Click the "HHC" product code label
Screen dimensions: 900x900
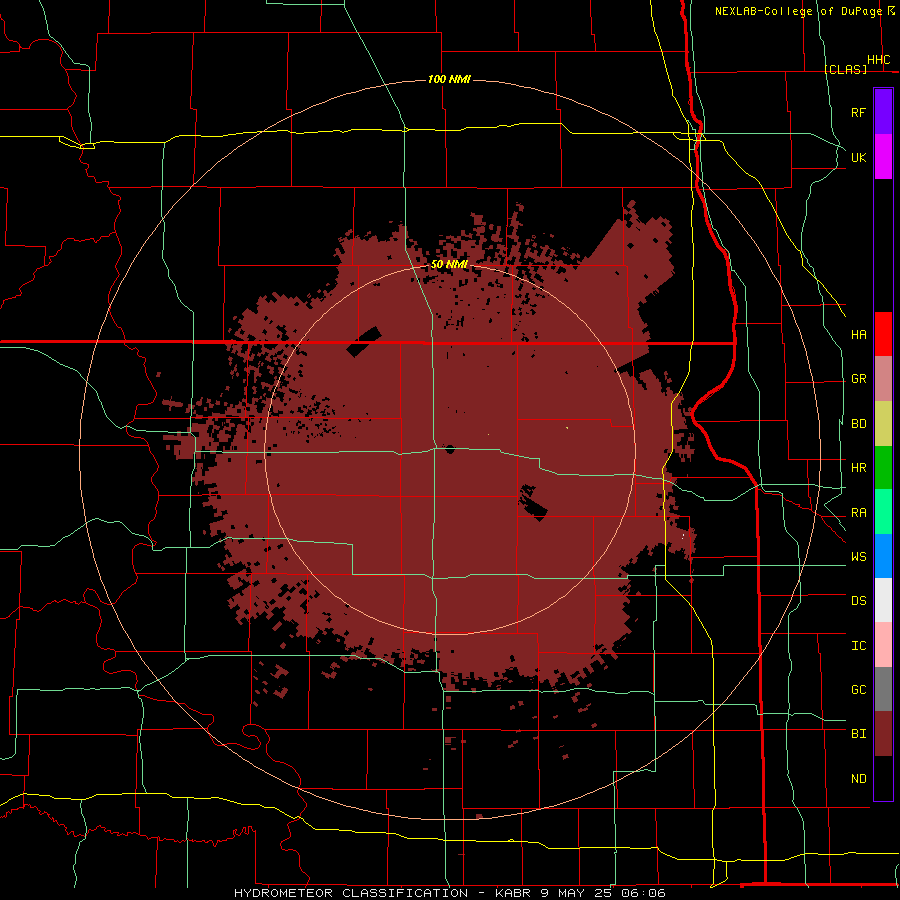click(x=879, y=60)
